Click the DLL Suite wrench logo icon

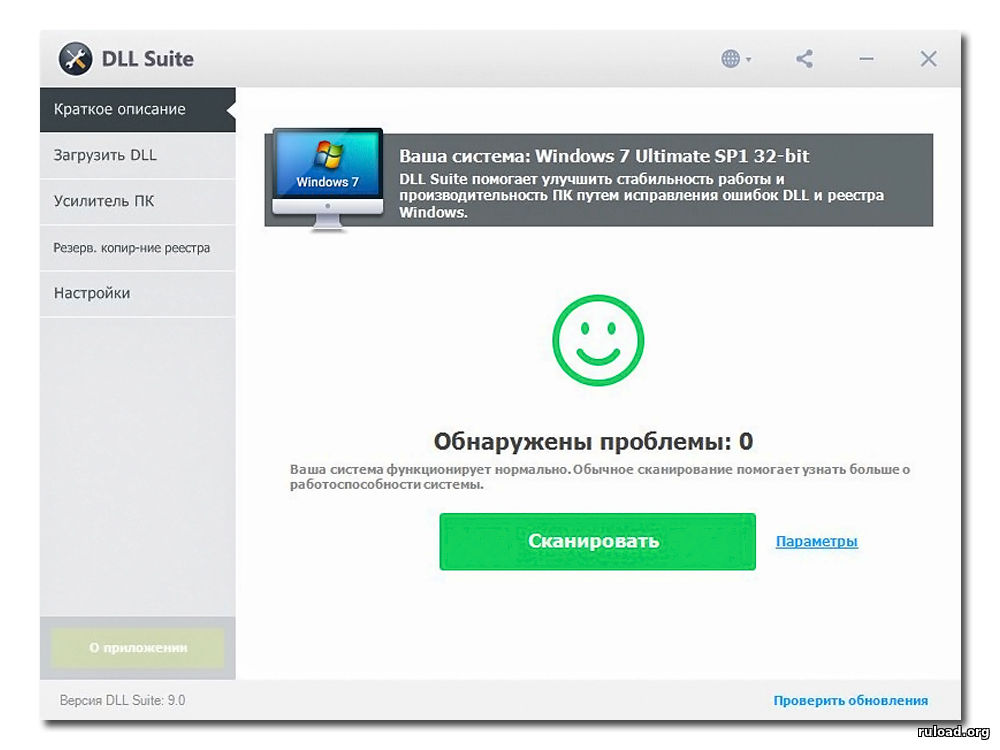(x=75, y=59)
